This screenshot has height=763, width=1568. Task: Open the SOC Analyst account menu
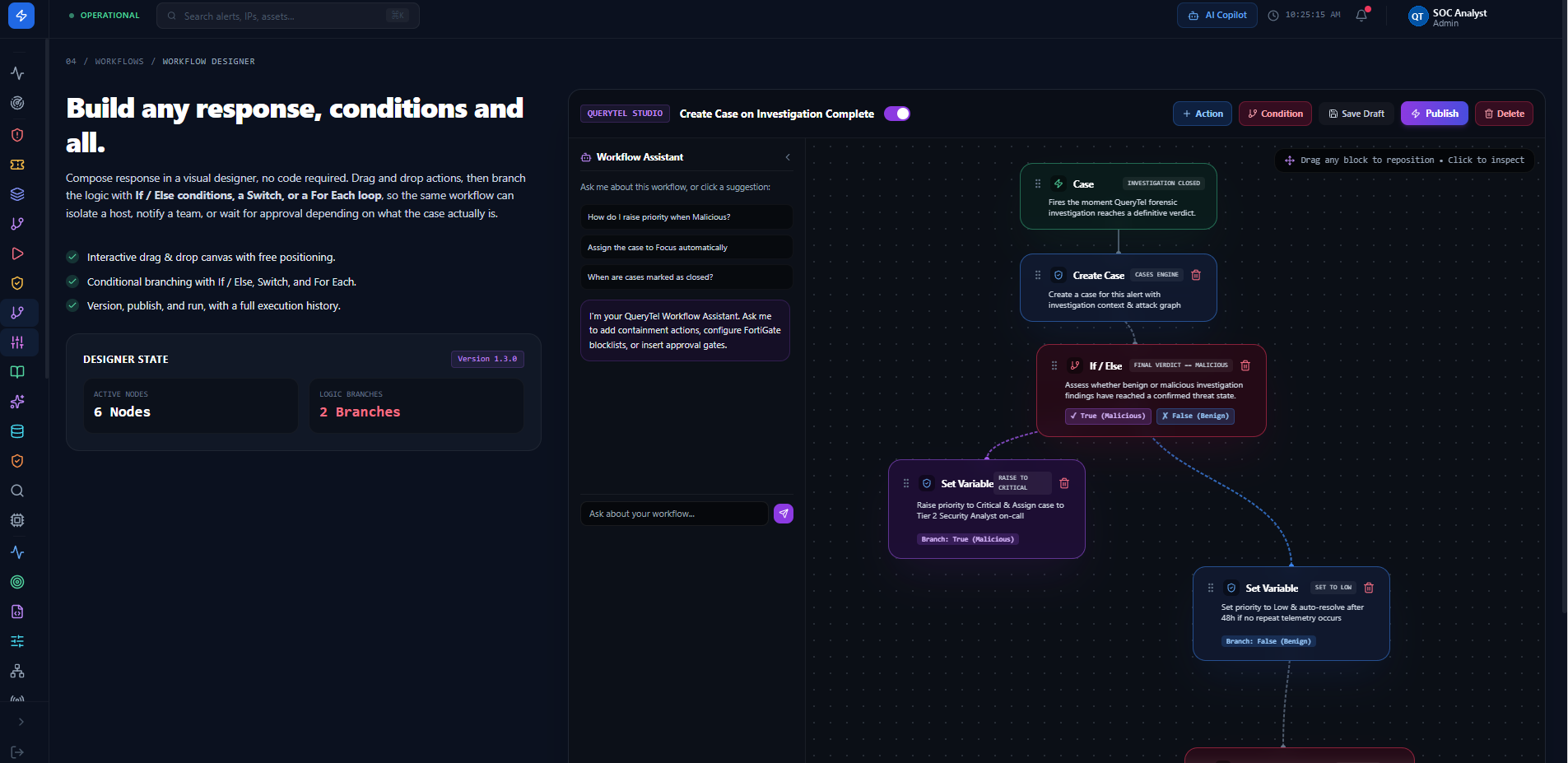[1449, 16]
